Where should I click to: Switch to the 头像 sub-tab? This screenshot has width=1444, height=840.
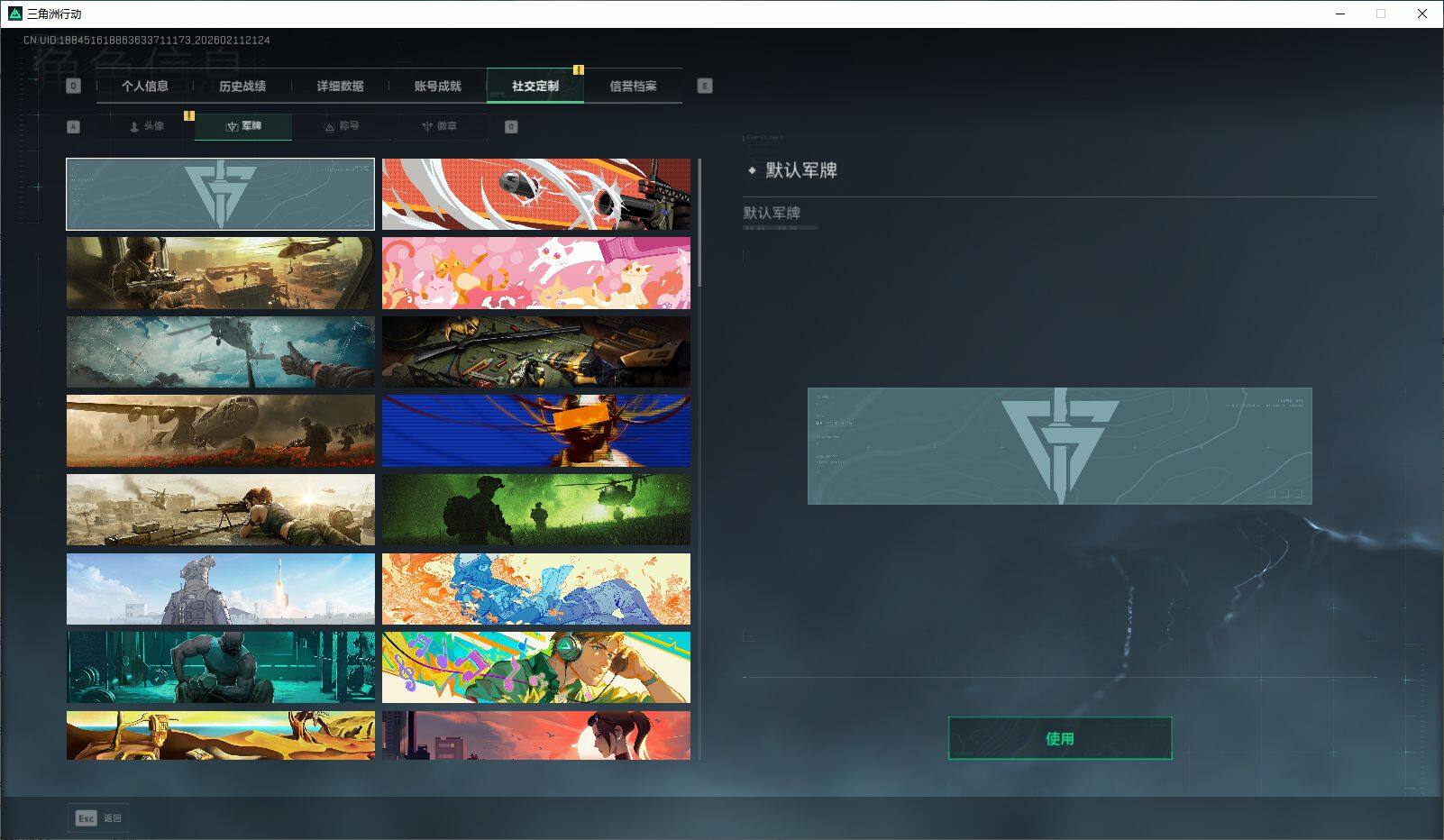[146, 126]
